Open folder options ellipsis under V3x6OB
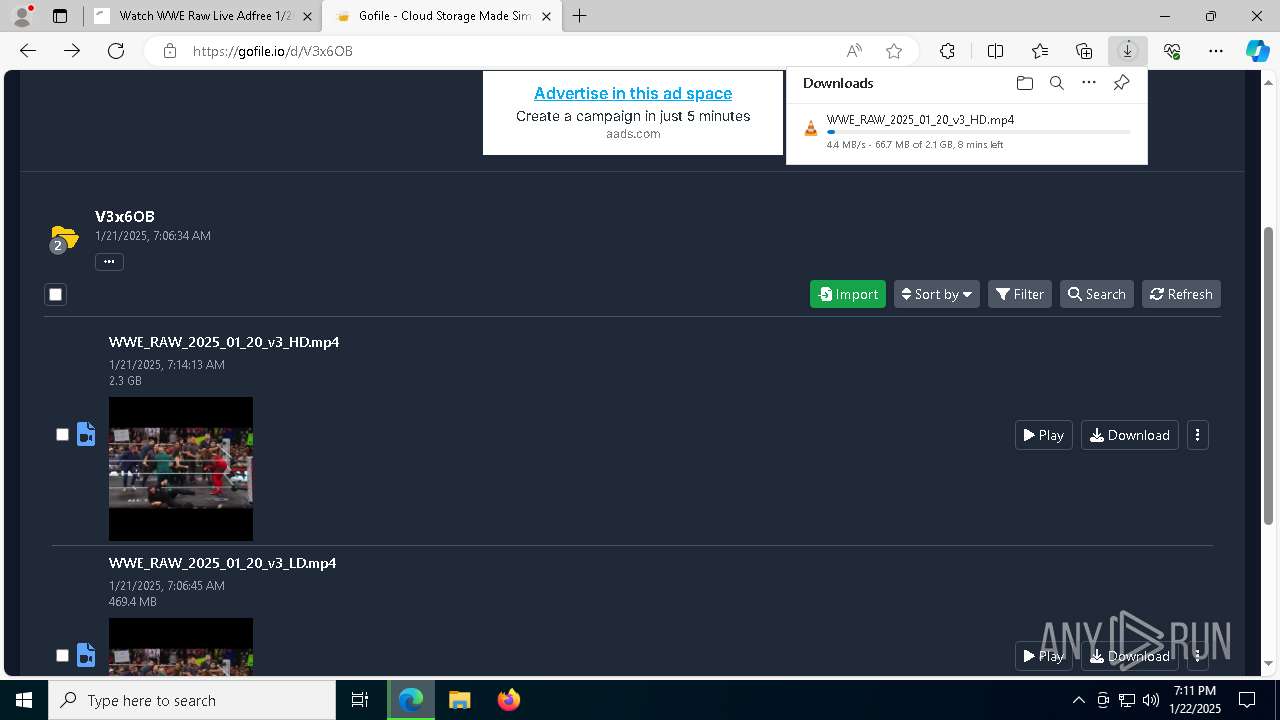 point(109,262)
